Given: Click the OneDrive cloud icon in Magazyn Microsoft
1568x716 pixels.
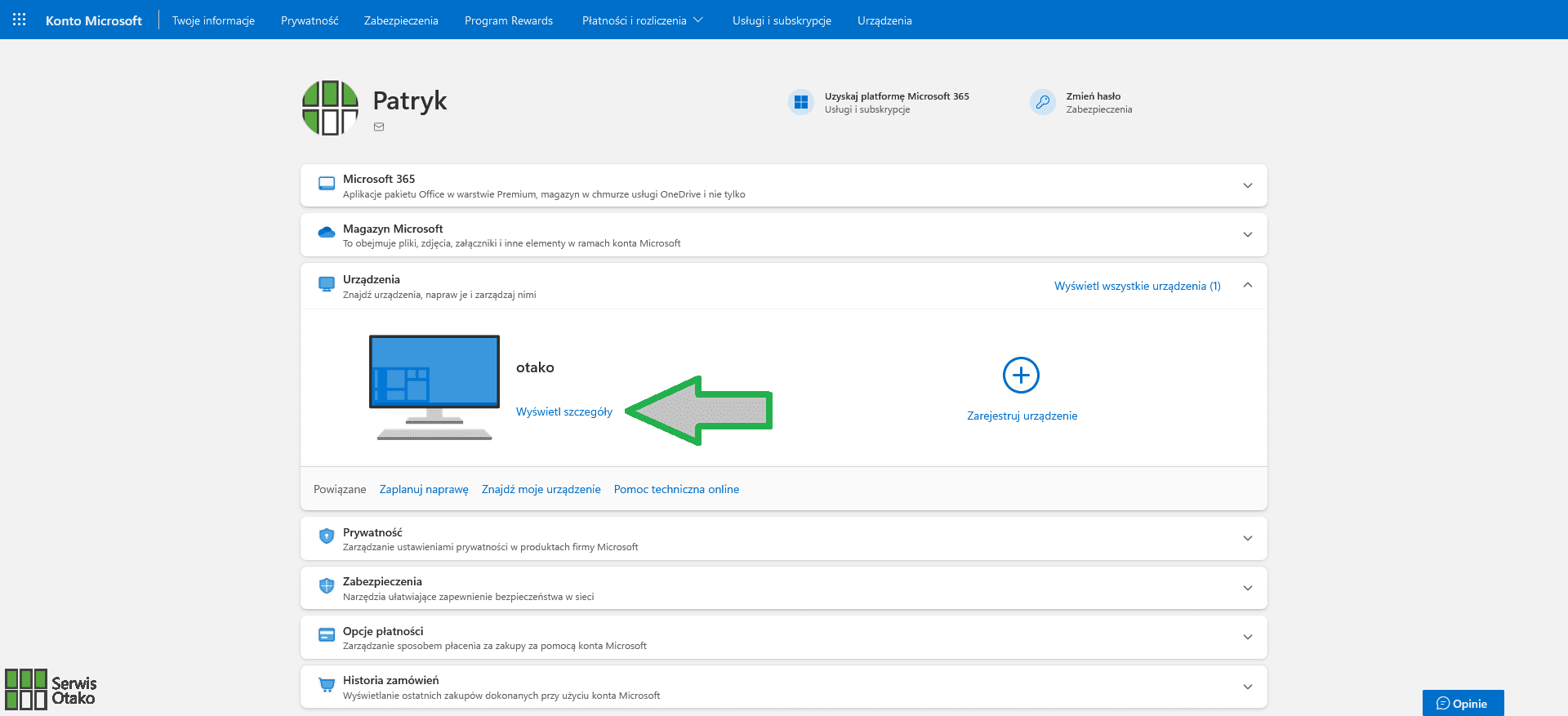Looking at the screenshot, I should [327, 233].
